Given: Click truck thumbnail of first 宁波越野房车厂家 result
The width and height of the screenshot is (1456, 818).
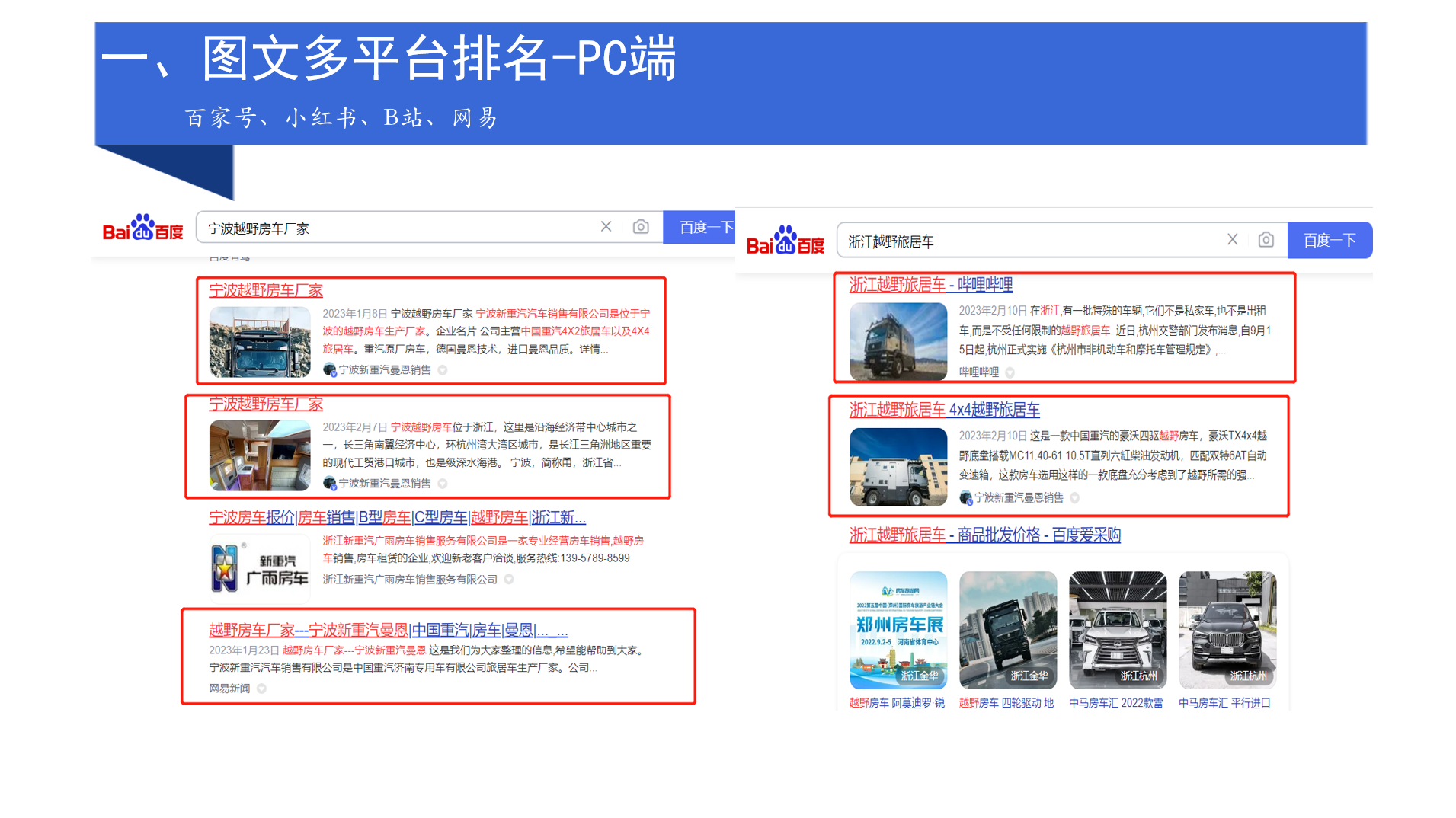Looking at the screenshot, I should 260,342.
